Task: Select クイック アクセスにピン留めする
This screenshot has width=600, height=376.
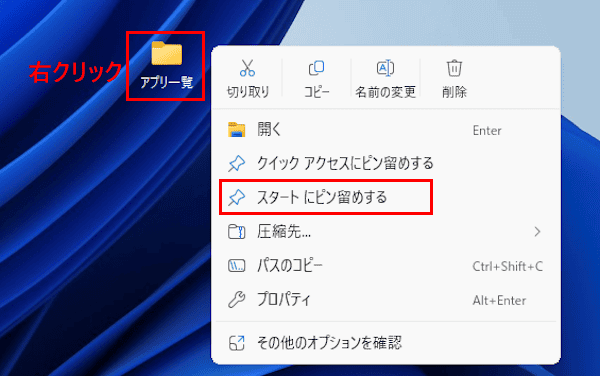Action: (x=386, y=163)
